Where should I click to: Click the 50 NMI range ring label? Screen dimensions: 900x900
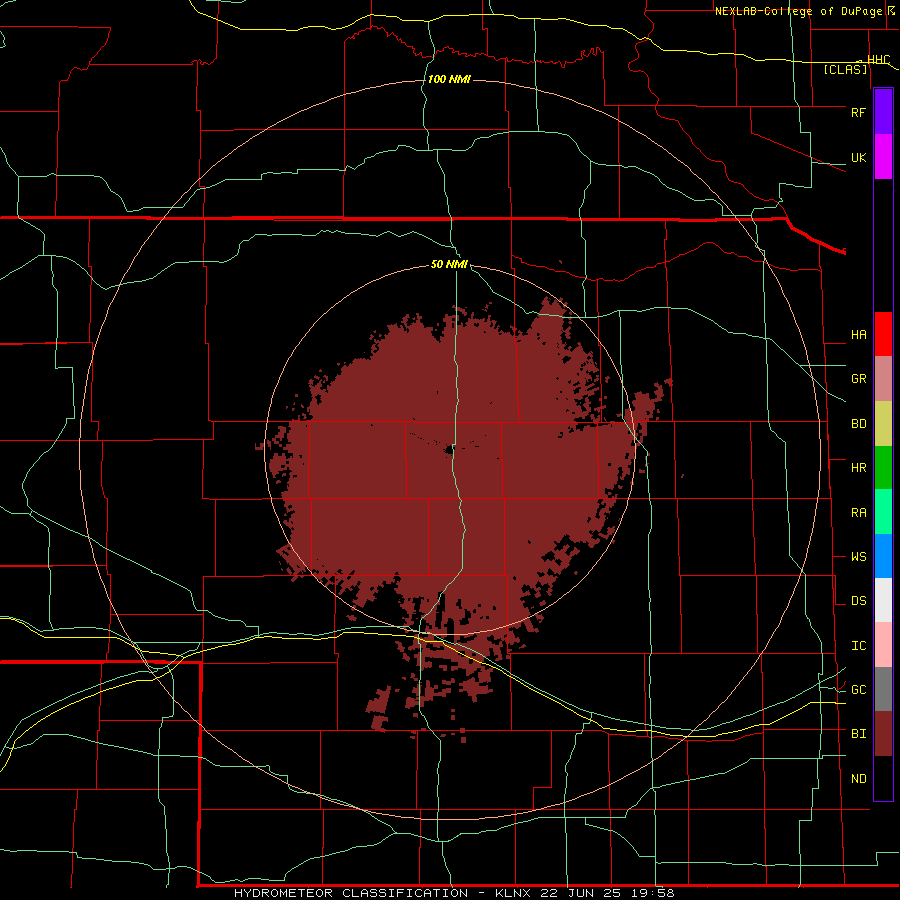449,265
